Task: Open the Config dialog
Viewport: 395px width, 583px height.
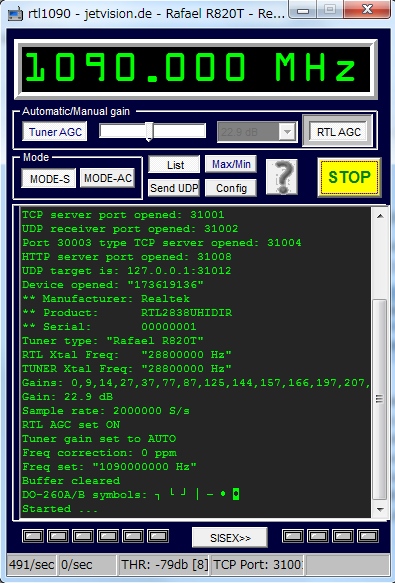Action: pos(231,188)
